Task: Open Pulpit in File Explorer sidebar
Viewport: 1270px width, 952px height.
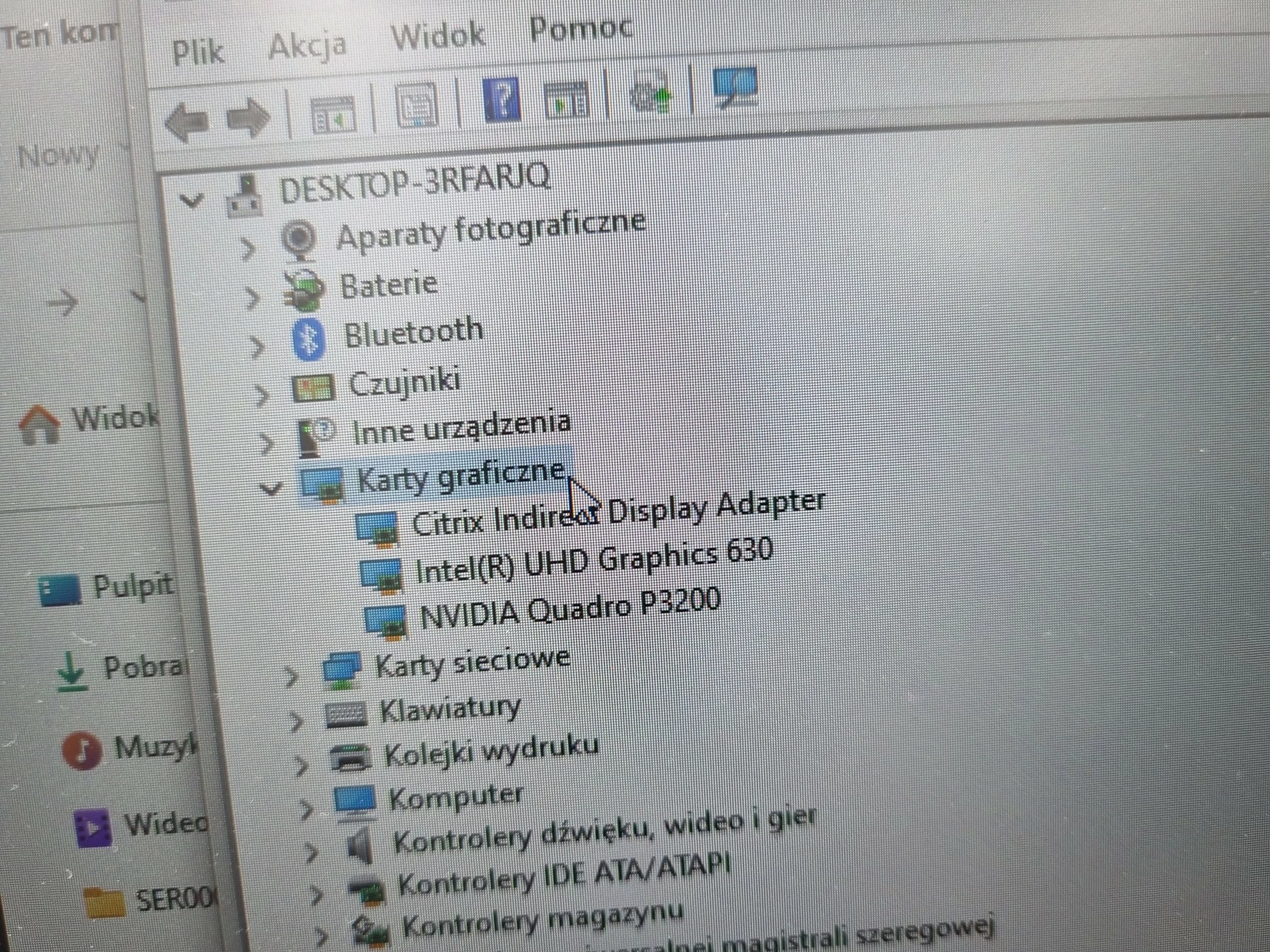Action: [x=106, y=588]
